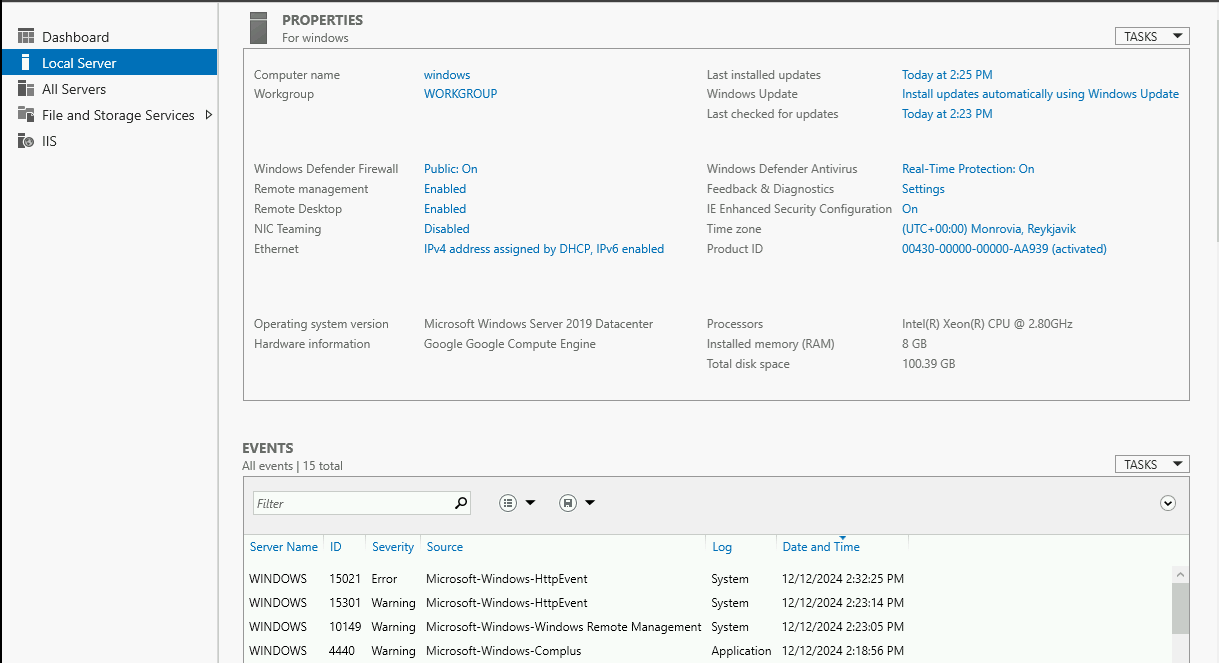Screen dimensions: 1219x663
Task: Click the server tower icon beside PROPERTIES
Action: pyautogui.click(x=259, y=28)
